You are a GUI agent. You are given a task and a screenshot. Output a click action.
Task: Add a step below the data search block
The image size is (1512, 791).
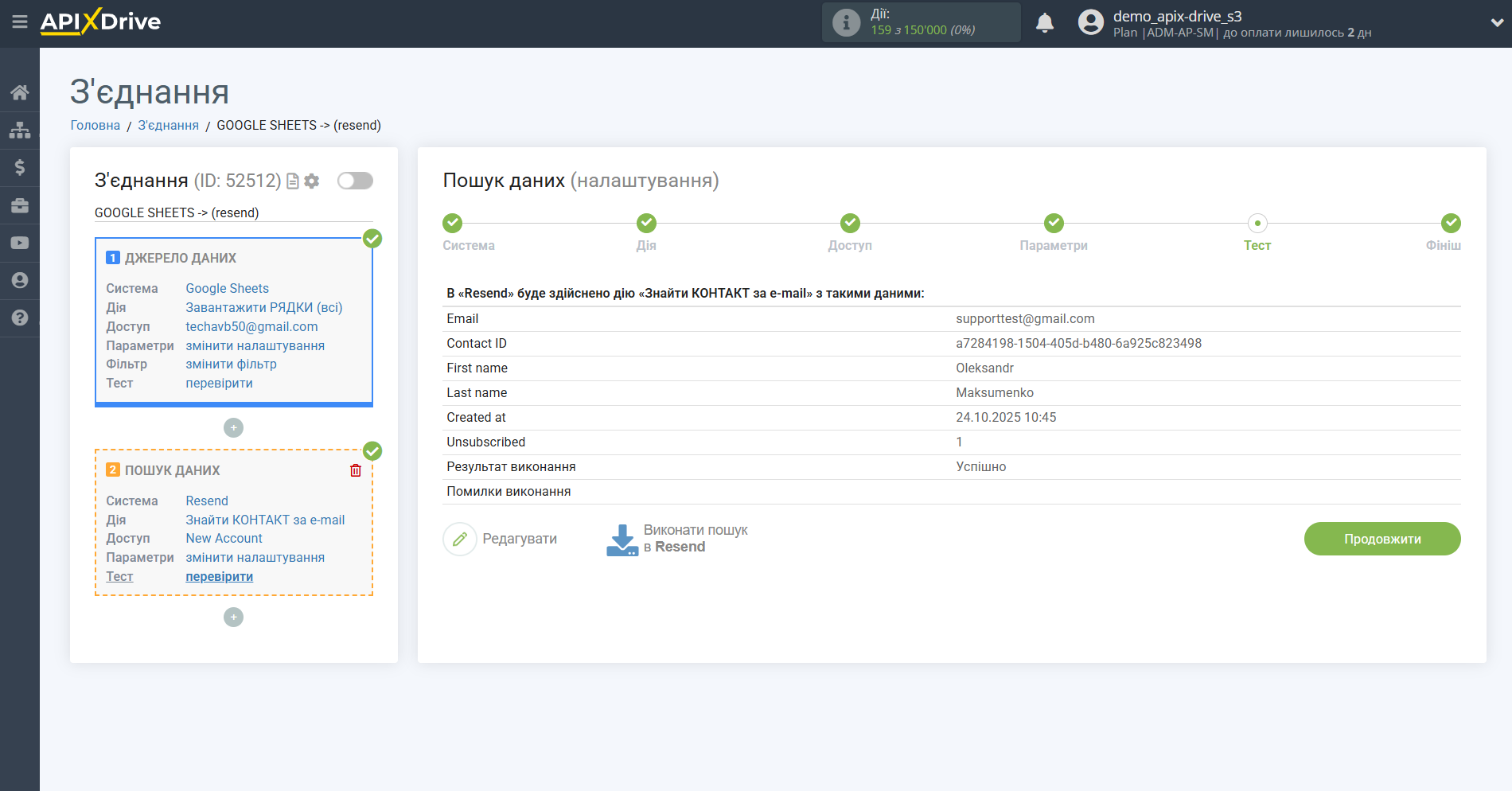233,618
